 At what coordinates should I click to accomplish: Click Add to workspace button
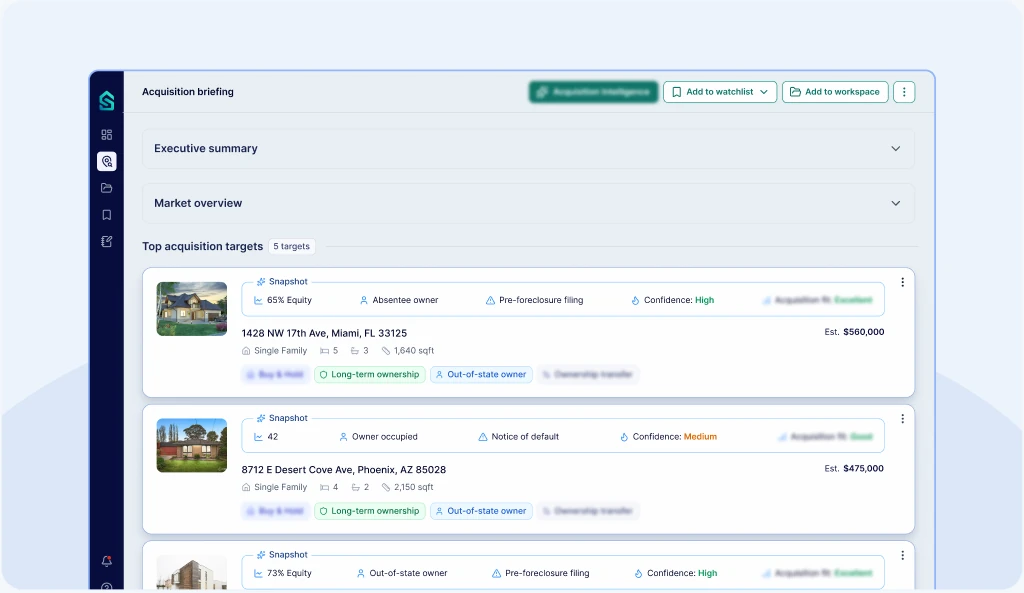point(835,92)
